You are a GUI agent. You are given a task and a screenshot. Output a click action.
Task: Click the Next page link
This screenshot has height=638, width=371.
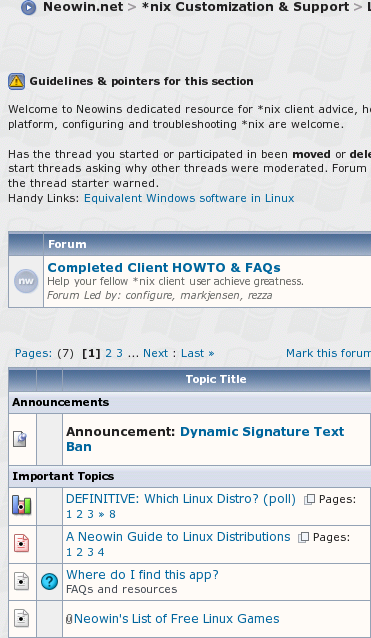coord(155,353)
